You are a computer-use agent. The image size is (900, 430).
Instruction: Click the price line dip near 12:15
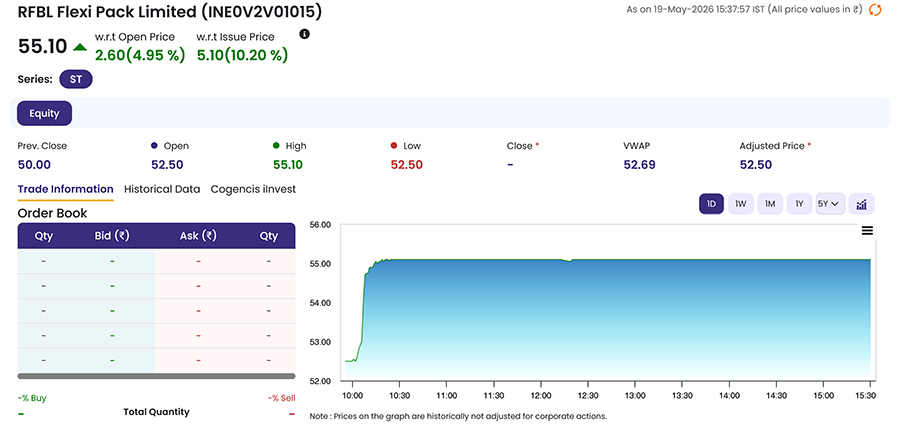point(569,261)
